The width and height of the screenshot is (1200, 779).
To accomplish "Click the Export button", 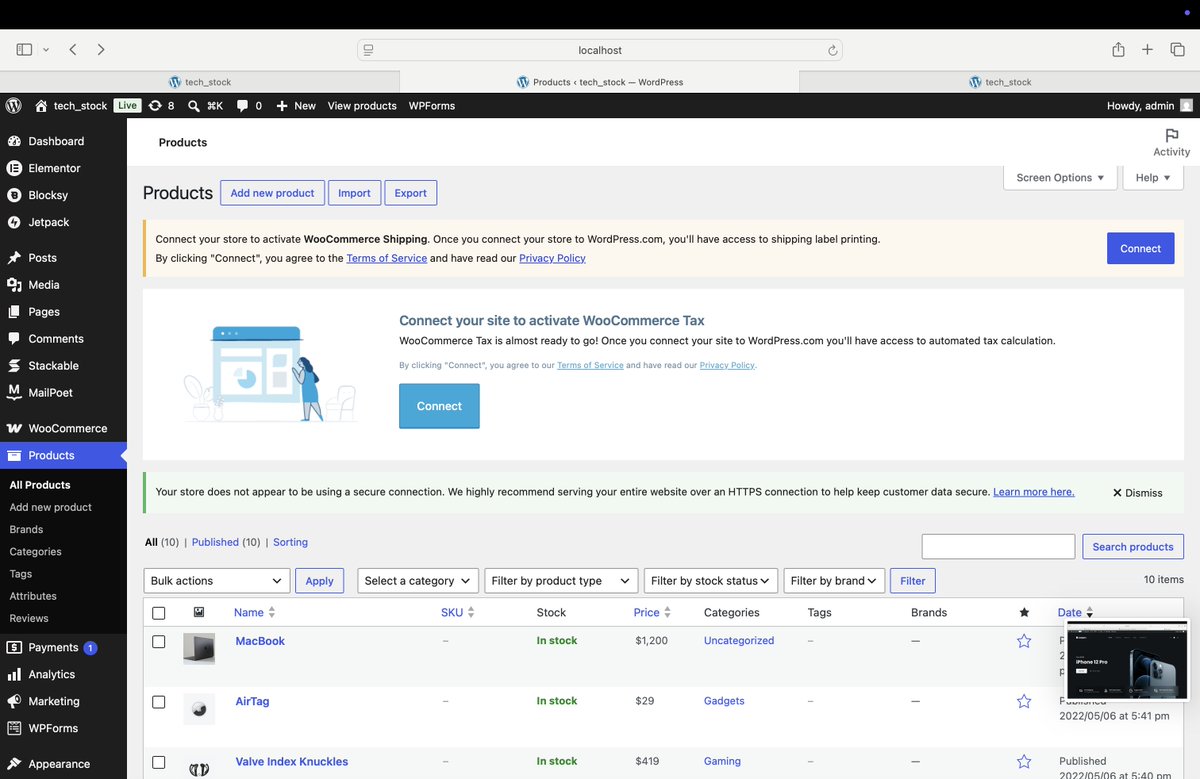I will pyautogui.click(x=410, y=193).
